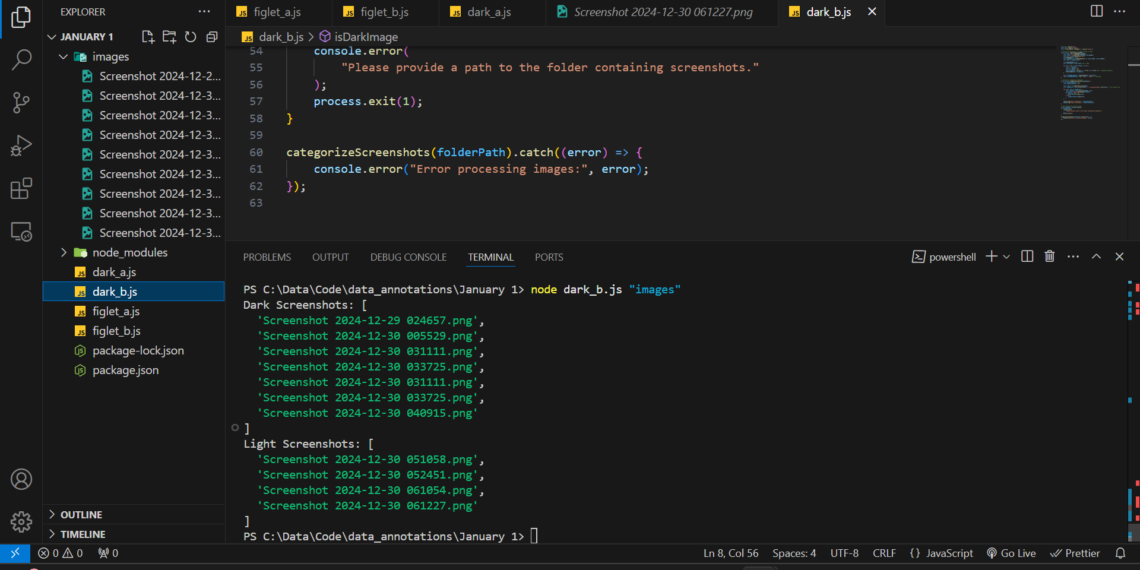This screenshot has width=1140, height=570.
Task: Maximize the panel size
Action: (1096, 257)
